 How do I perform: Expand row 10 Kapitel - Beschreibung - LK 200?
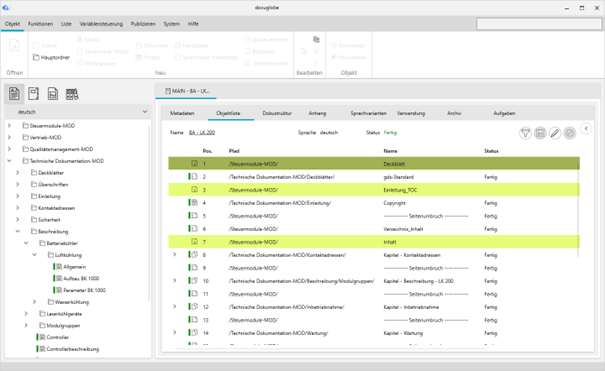175,281
